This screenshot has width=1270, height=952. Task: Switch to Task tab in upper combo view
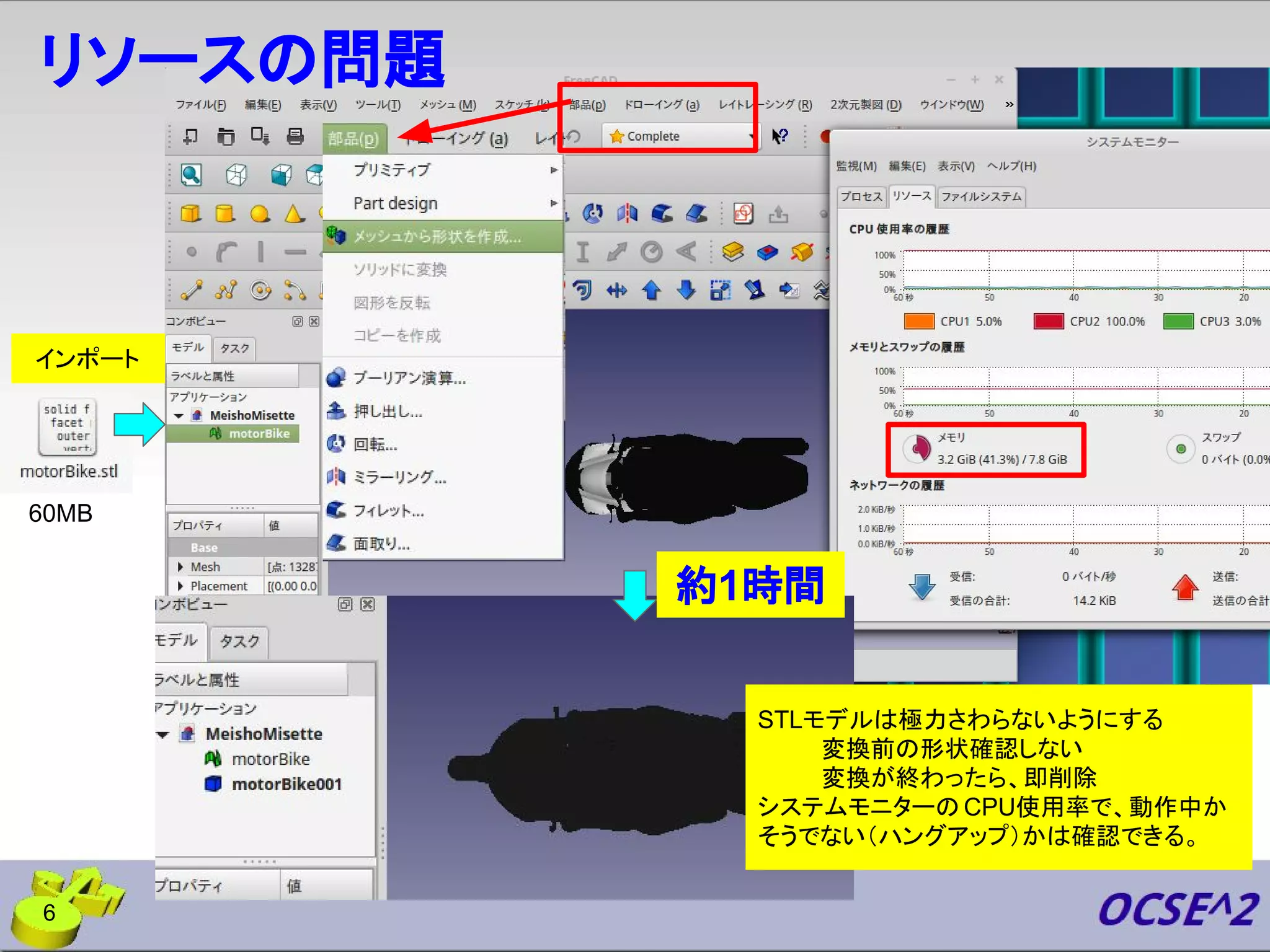click(x=234, y=348)
